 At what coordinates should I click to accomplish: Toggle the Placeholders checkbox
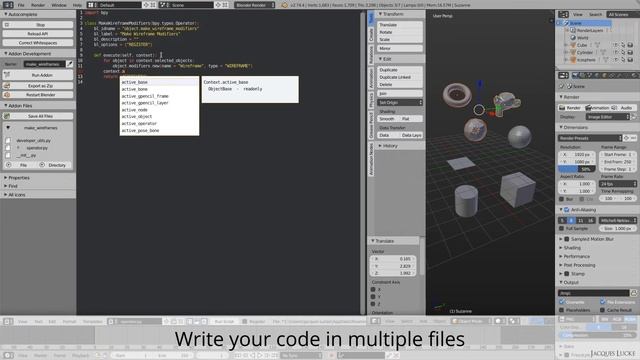[562, 310]
